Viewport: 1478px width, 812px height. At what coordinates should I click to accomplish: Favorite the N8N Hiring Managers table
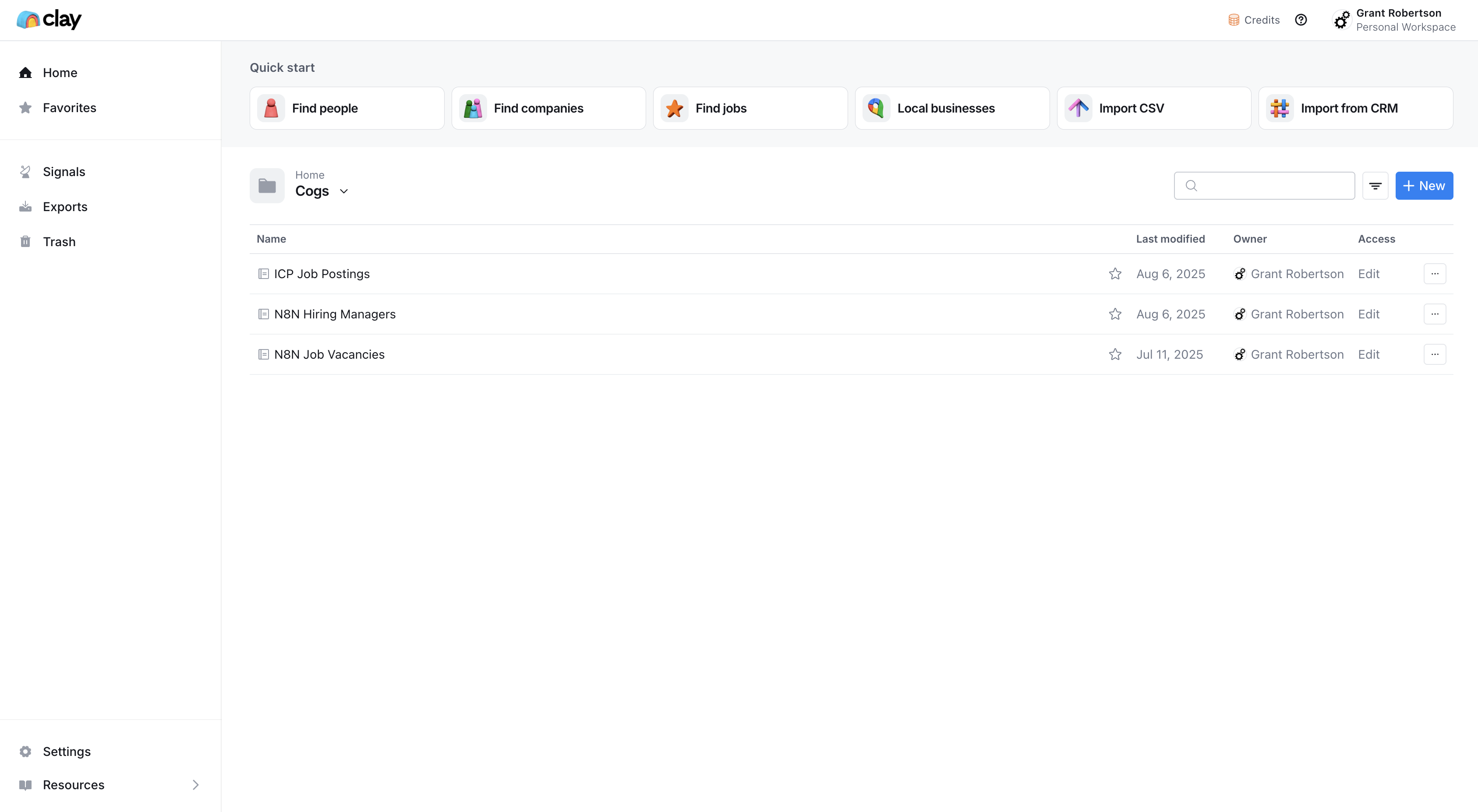pyautogui.click(x=1115, y=314)
